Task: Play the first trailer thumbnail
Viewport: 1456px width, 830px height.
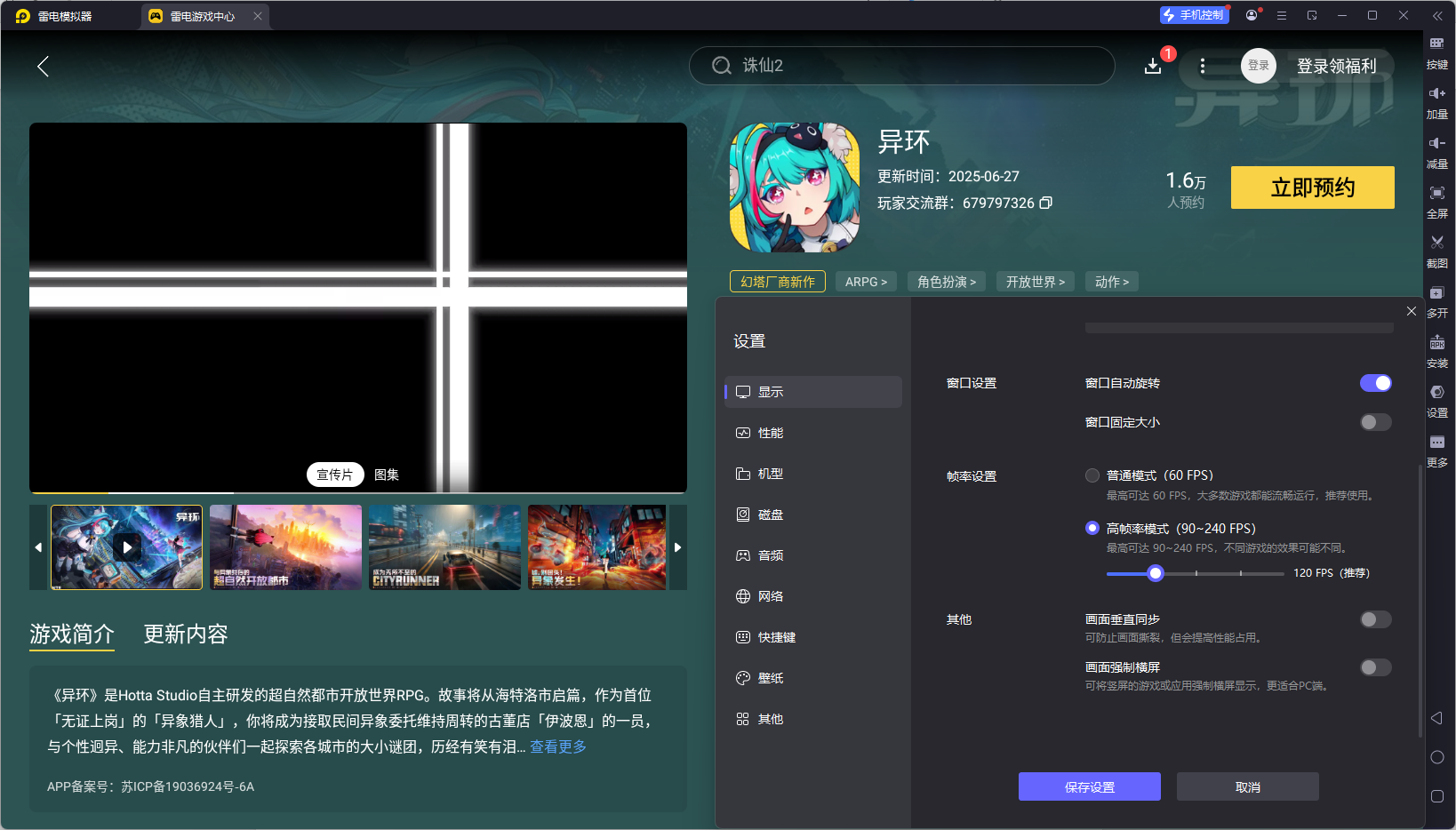Action: [127, 547]
